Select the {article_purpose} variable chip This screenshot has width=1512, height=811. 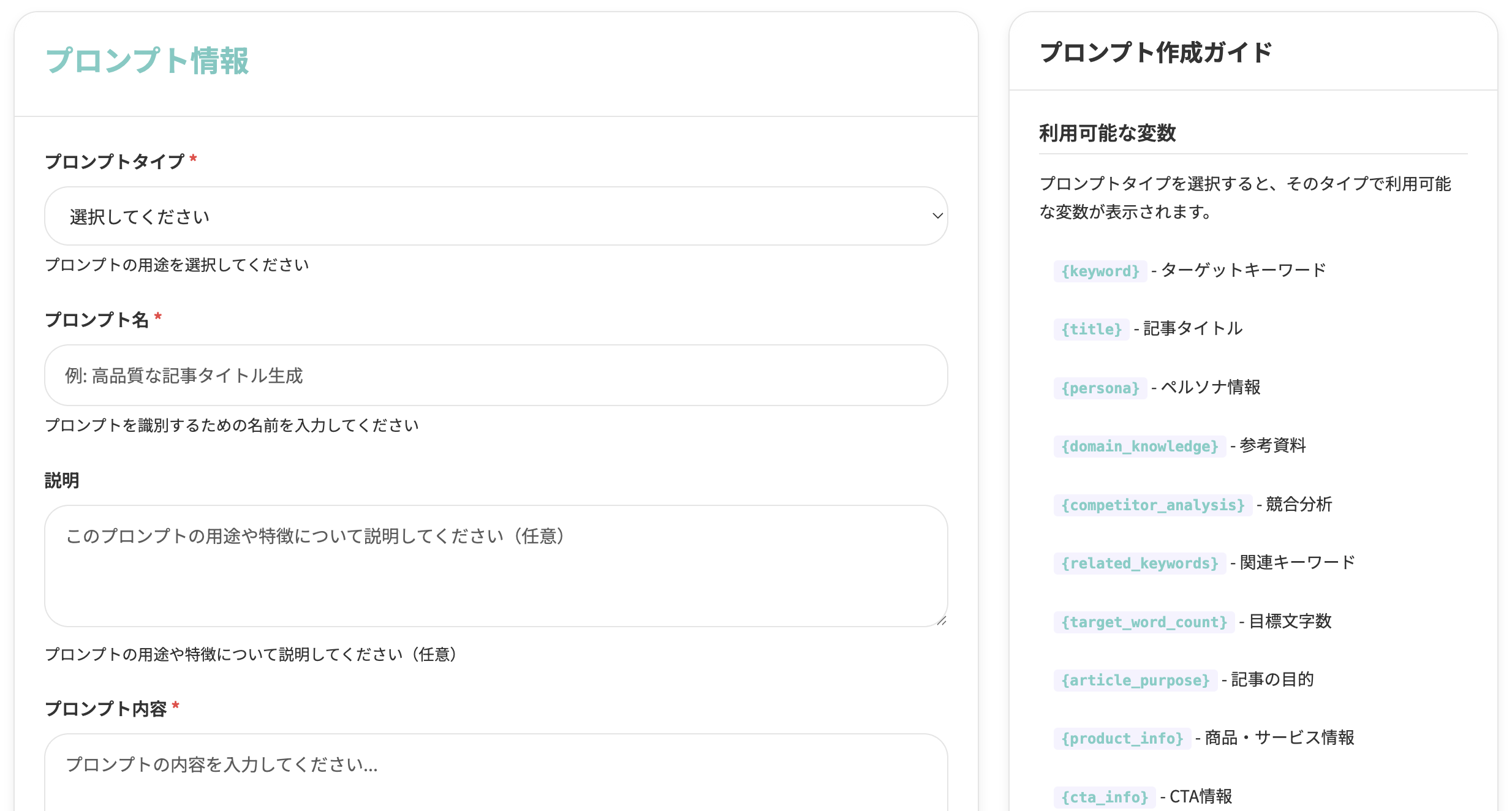pos(1135,680)
